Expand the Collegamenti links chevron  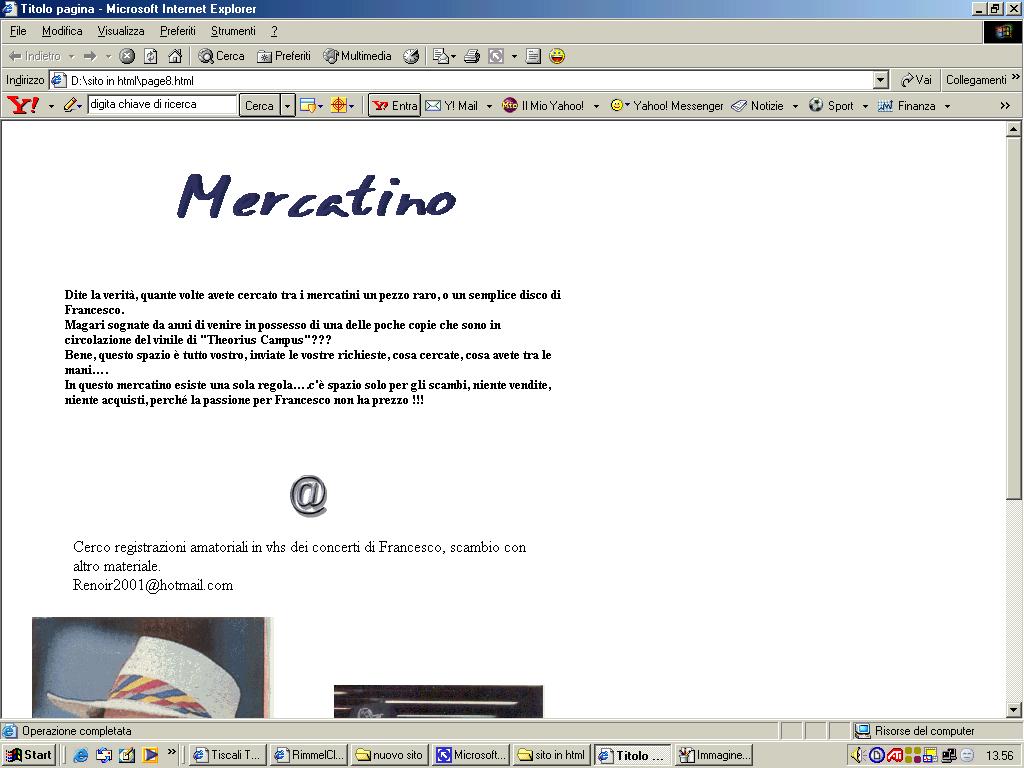(x=1016, y=77)
